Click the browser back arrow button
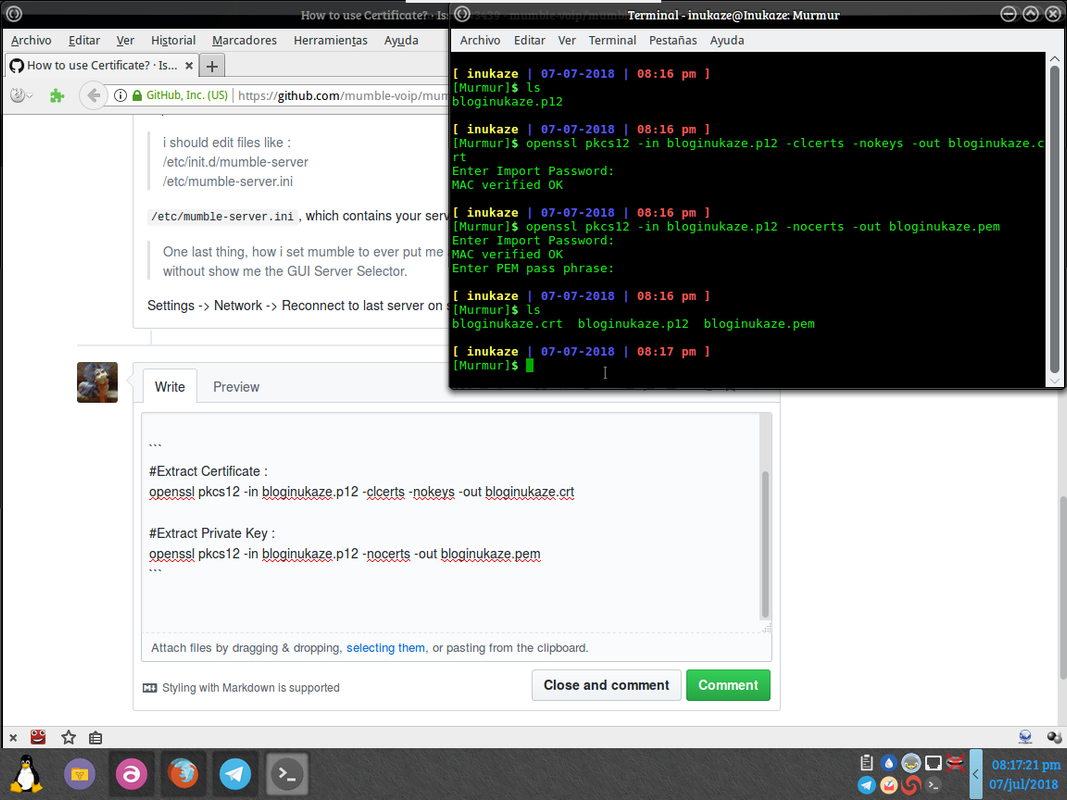 tap(94, 95)
